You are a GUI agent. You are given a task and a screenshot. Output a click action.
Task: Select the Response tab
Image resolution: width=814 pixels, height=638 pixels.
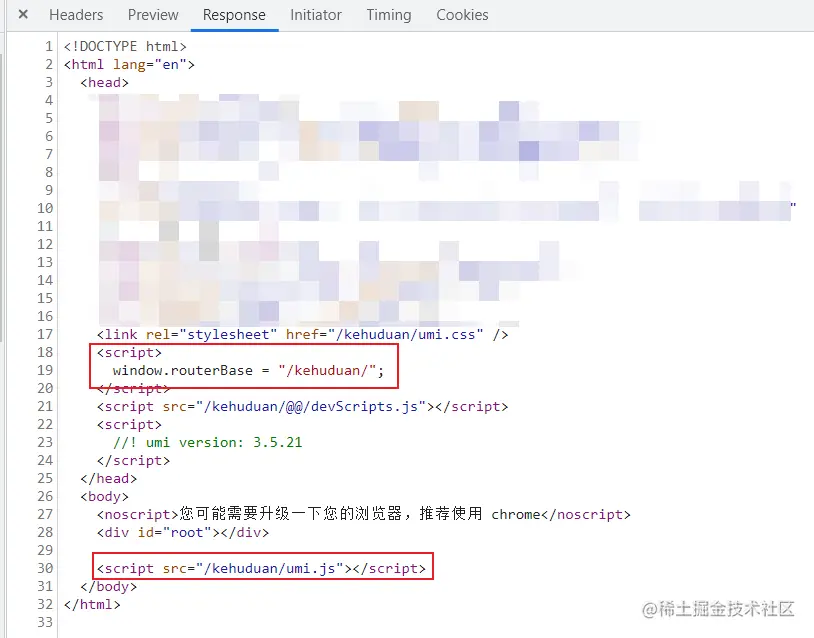pos(234,15)
